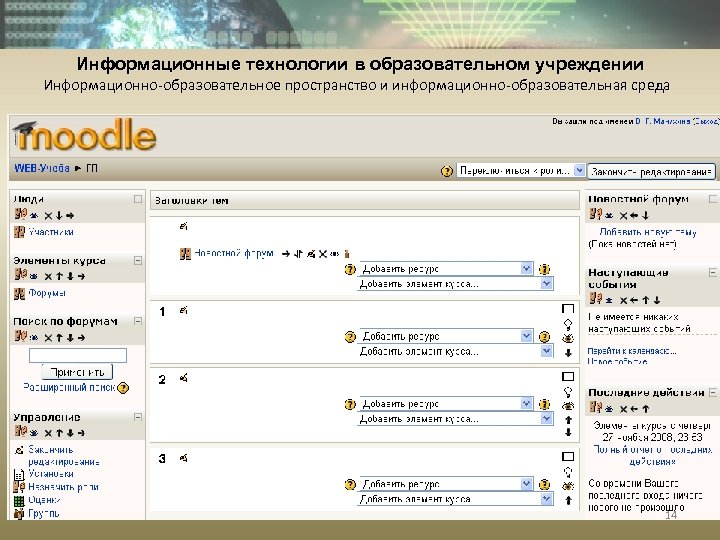Move topic 2 up with arrow
This screenshot has height=540, width=720.
coord(568,420)
